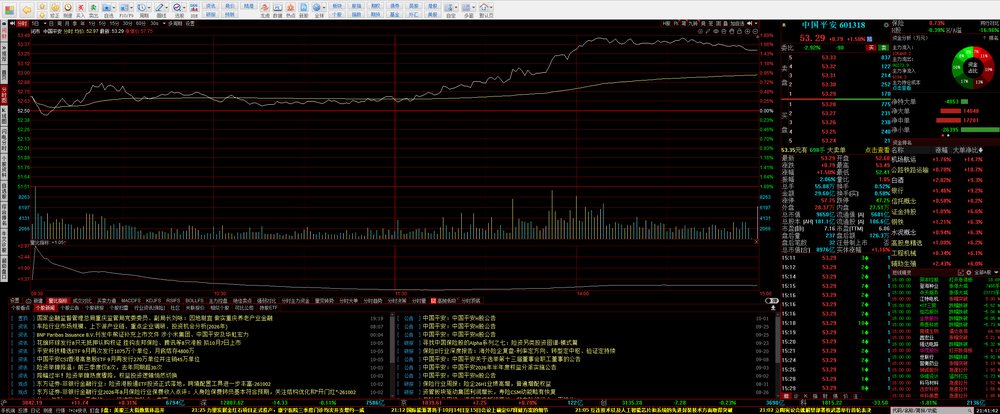Expand the 自选 toolbar dropdown arrow
Screen dimensions: 1000x414
click(114, 7)
